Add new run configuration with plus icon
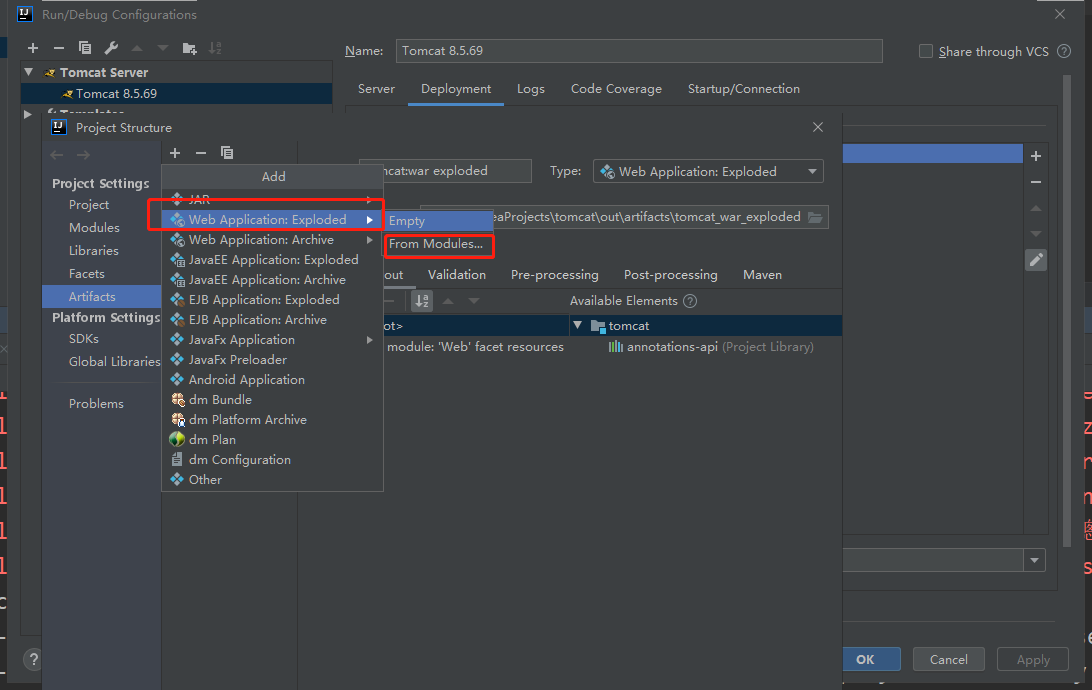The image size is (1092, 690). [33, 48]
